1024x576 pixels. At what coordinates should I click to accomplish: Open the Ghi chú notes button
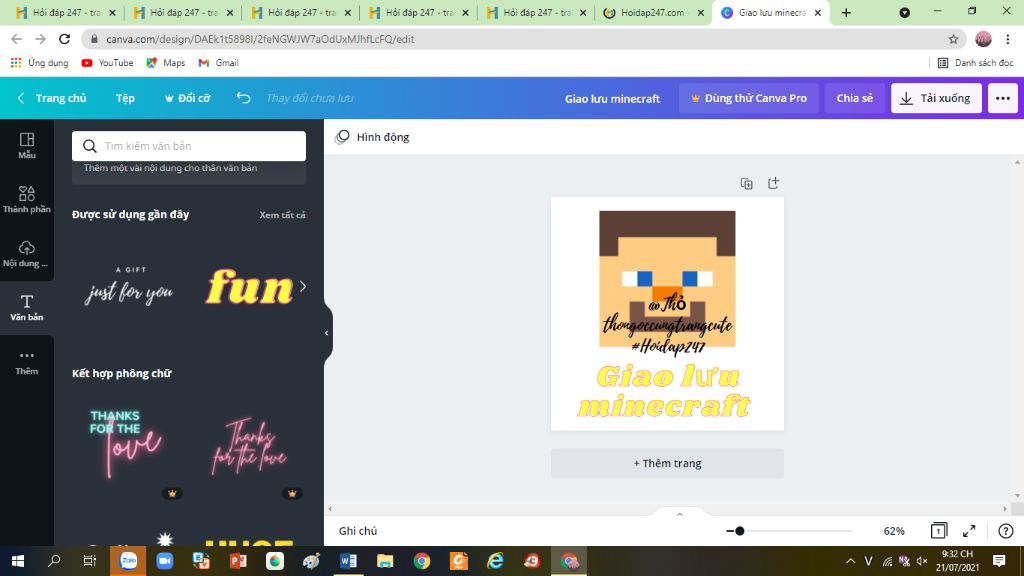point(358,531)
